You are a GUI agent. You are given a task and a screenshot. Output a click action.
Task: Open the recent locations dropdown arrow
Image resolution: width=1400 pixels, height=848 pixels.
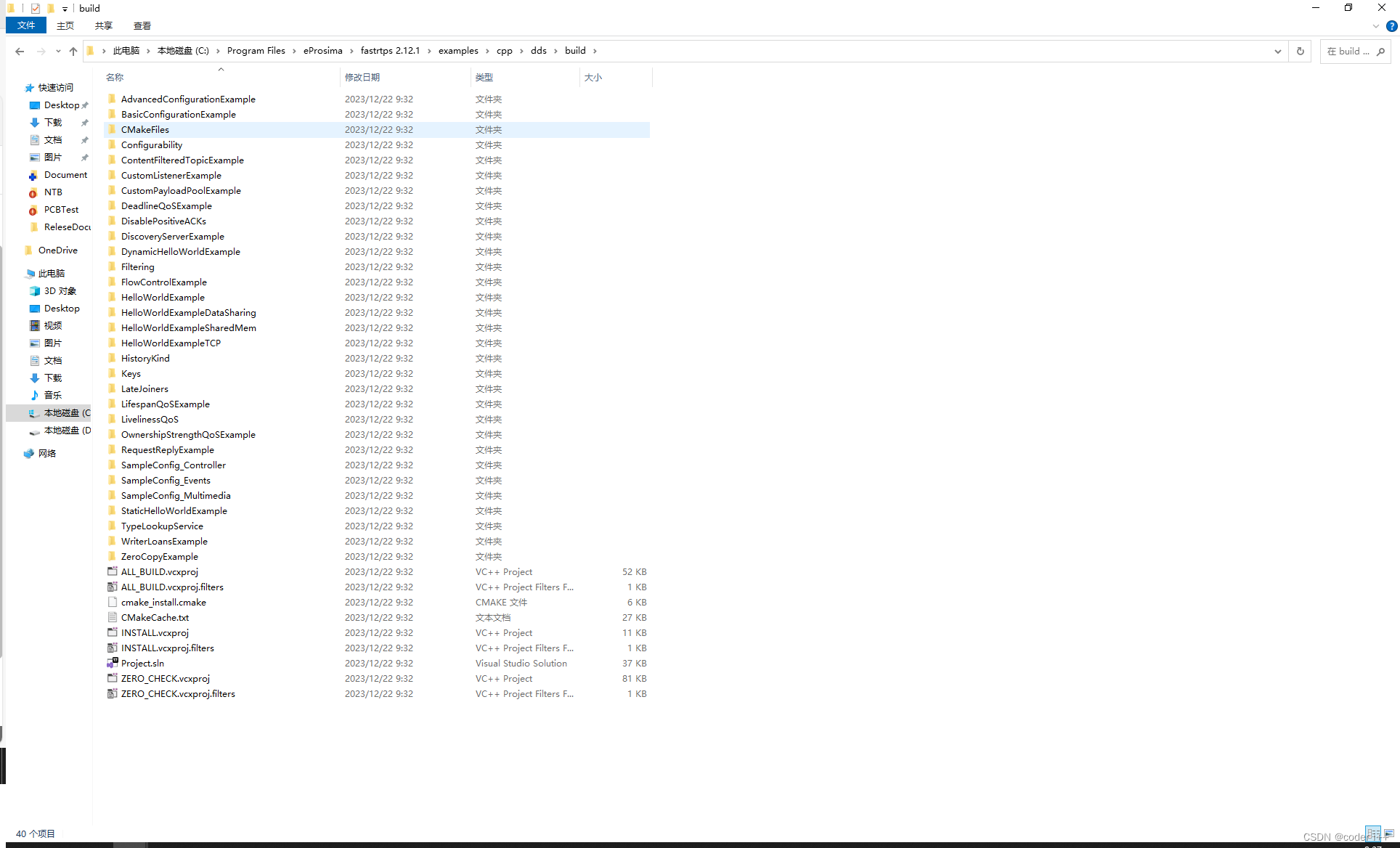[x=58, y=51]
